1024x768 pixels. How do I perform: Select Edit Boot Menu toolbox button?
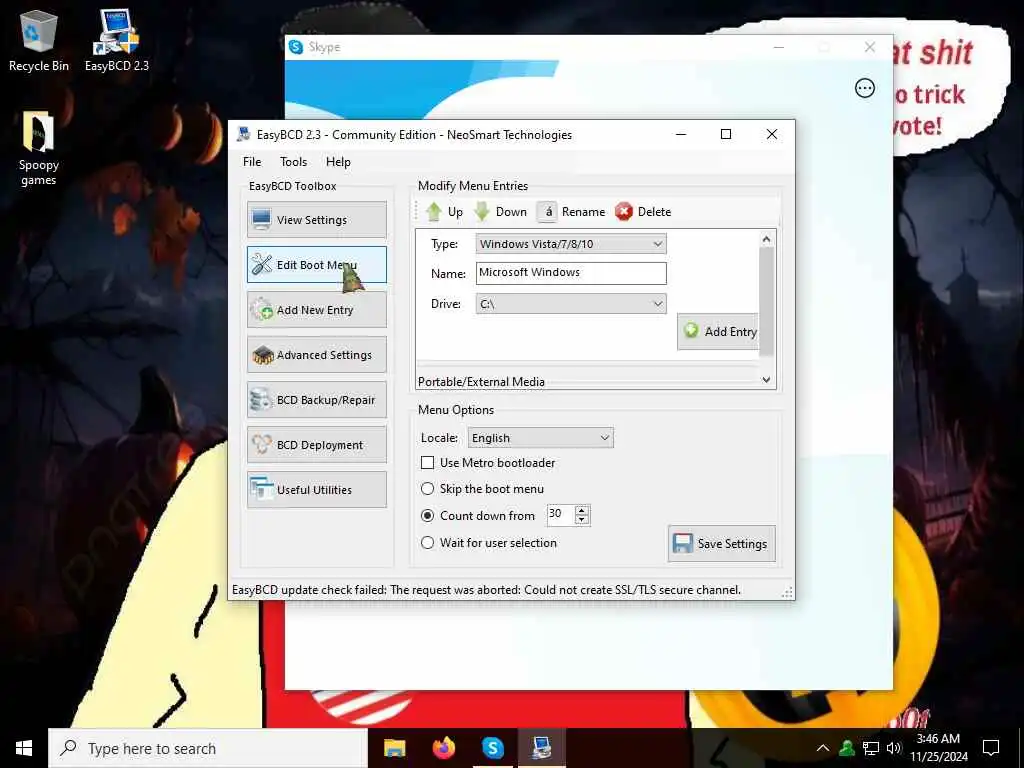coord(317,264)
